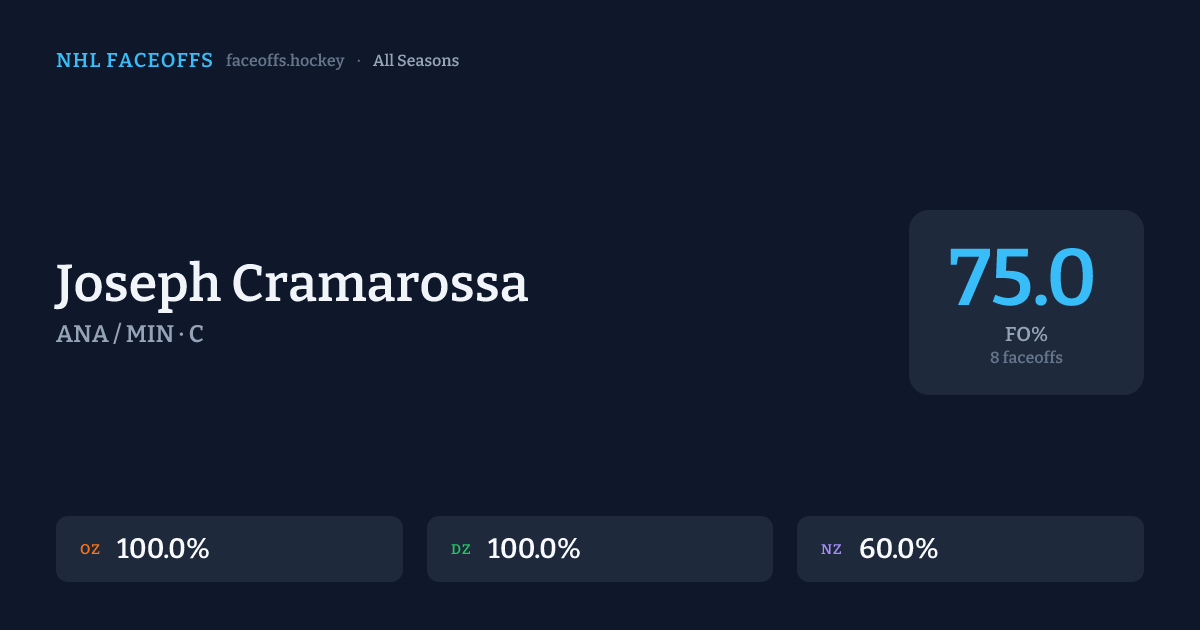This screenshot has width=1200, height=630.
Task: Click the slash between ANA and MIN
Action: 116,335
